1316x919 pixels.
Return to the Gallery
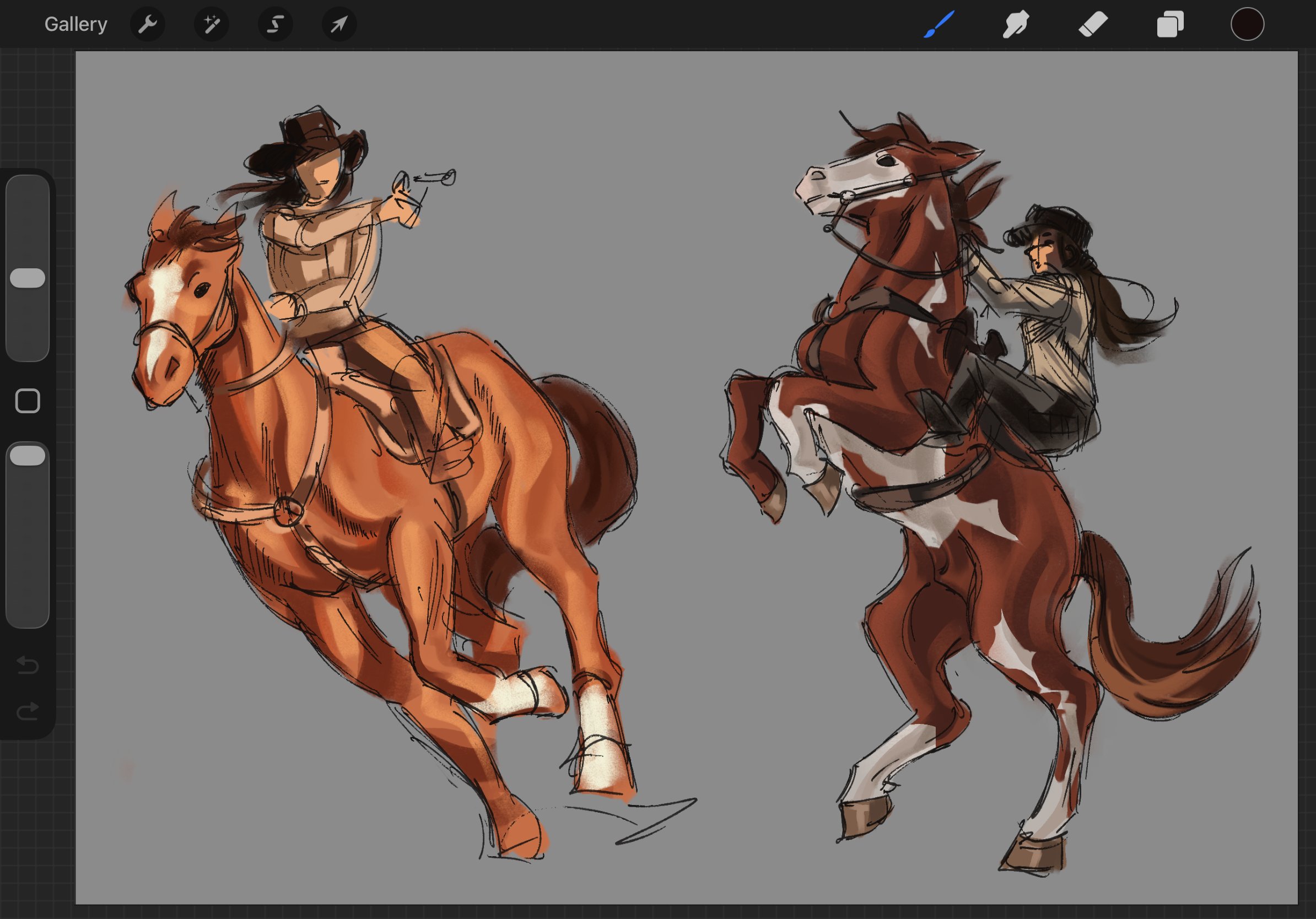point(75,24)
